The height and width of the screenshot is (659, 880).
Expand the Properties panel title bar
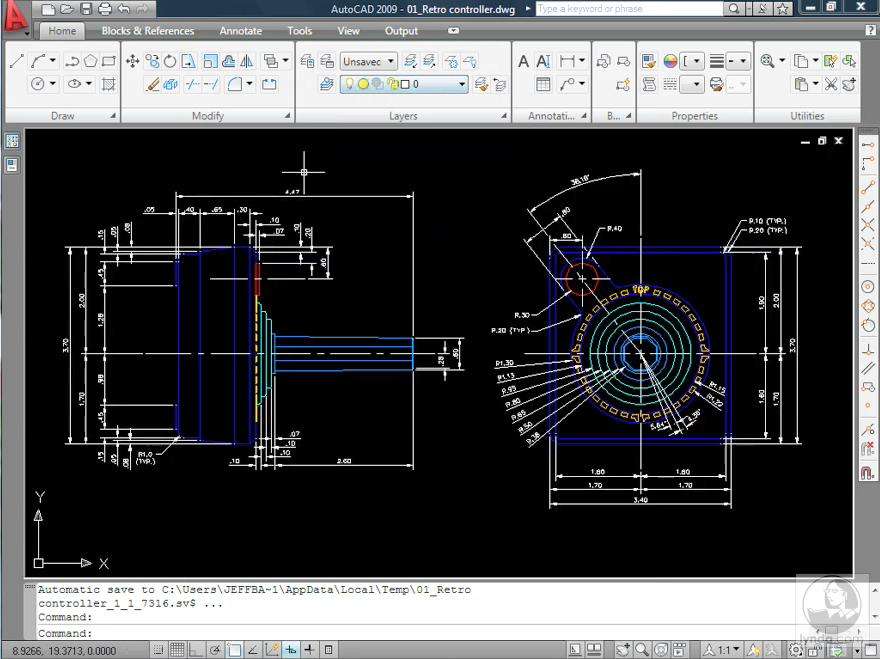tap(694, 116)
